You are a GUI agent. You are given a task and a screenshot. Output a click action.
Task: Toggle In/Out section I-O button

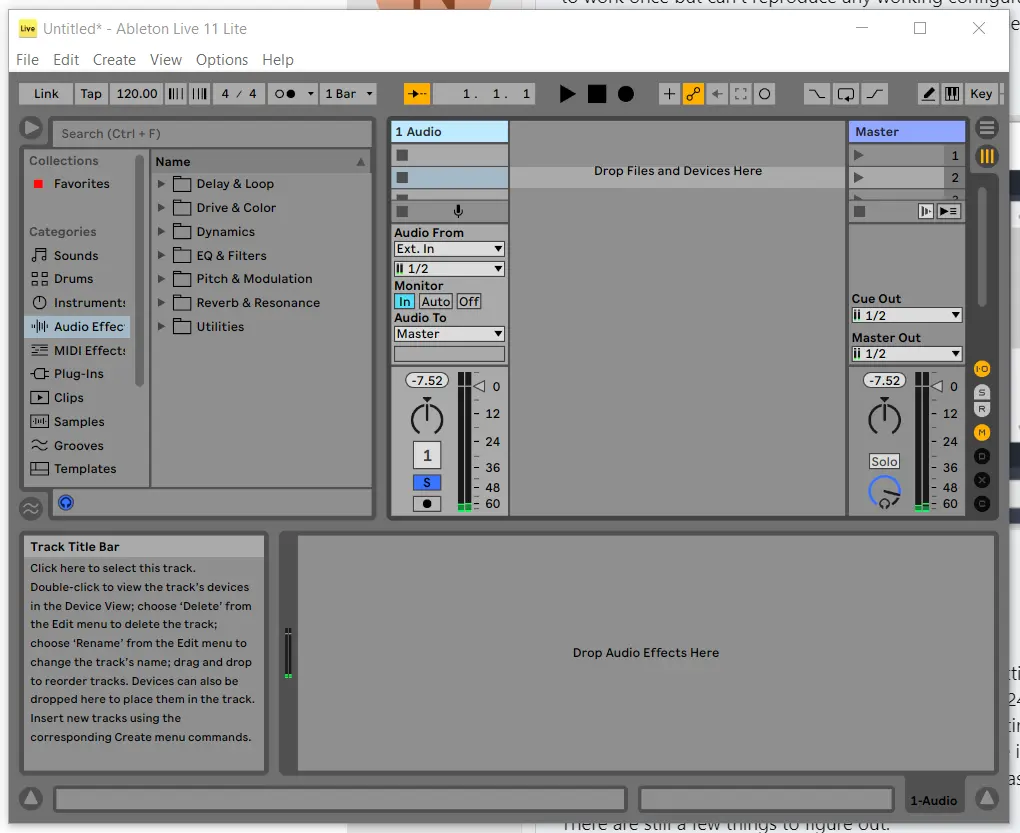982,369
